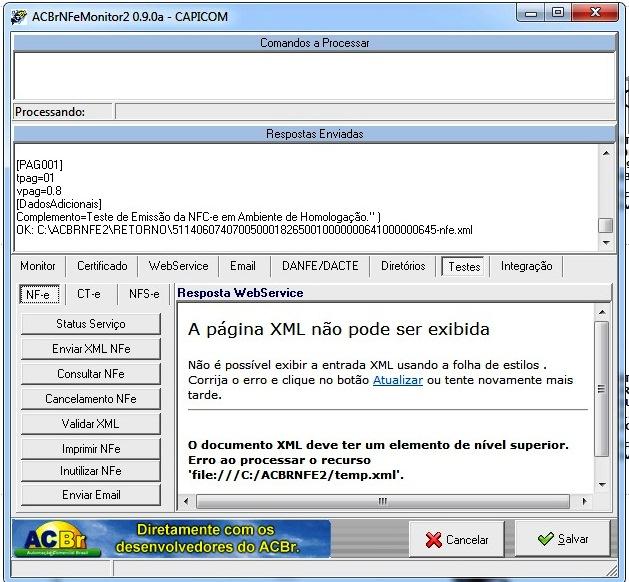Click the Complemento=Teste de Emissão line
Viewport: 629px width, 582px height.
[x=198, y=217]
